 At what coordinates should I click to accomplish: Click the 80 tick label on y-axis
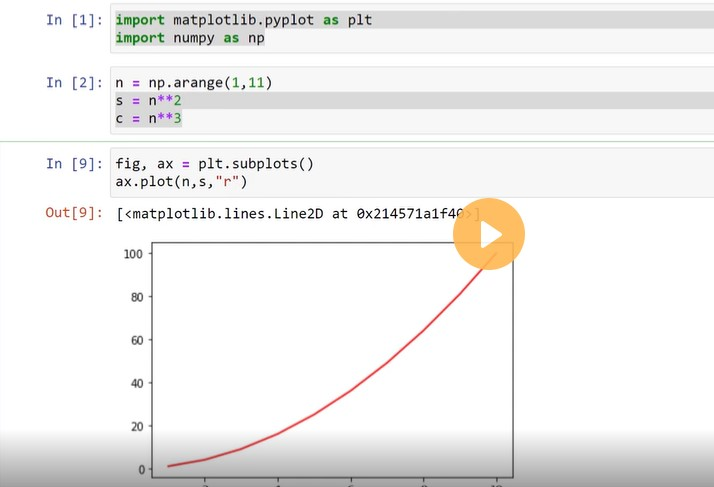click(135, 297)
